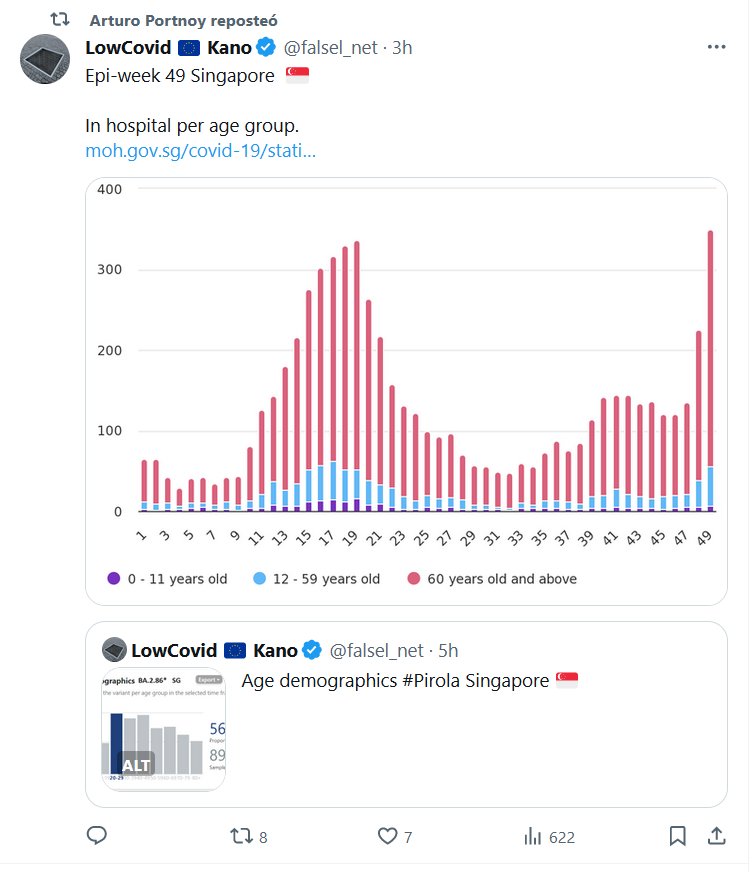Click the blue verified badge beside Kano
The image size is (754, 872).
[267, 47]
